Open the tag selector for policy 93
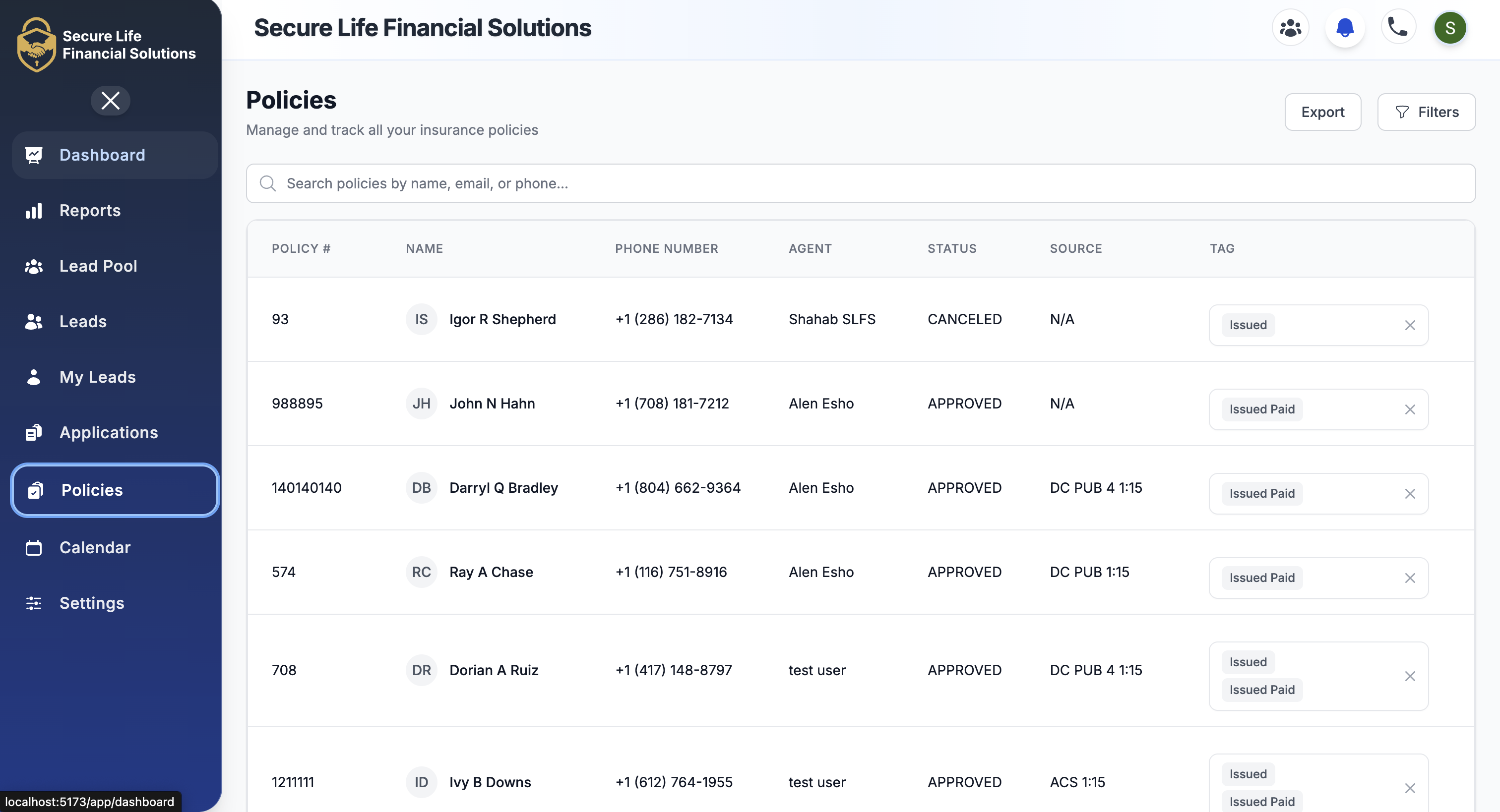Screen dimensions: 1500x812 click(1318, 325)
